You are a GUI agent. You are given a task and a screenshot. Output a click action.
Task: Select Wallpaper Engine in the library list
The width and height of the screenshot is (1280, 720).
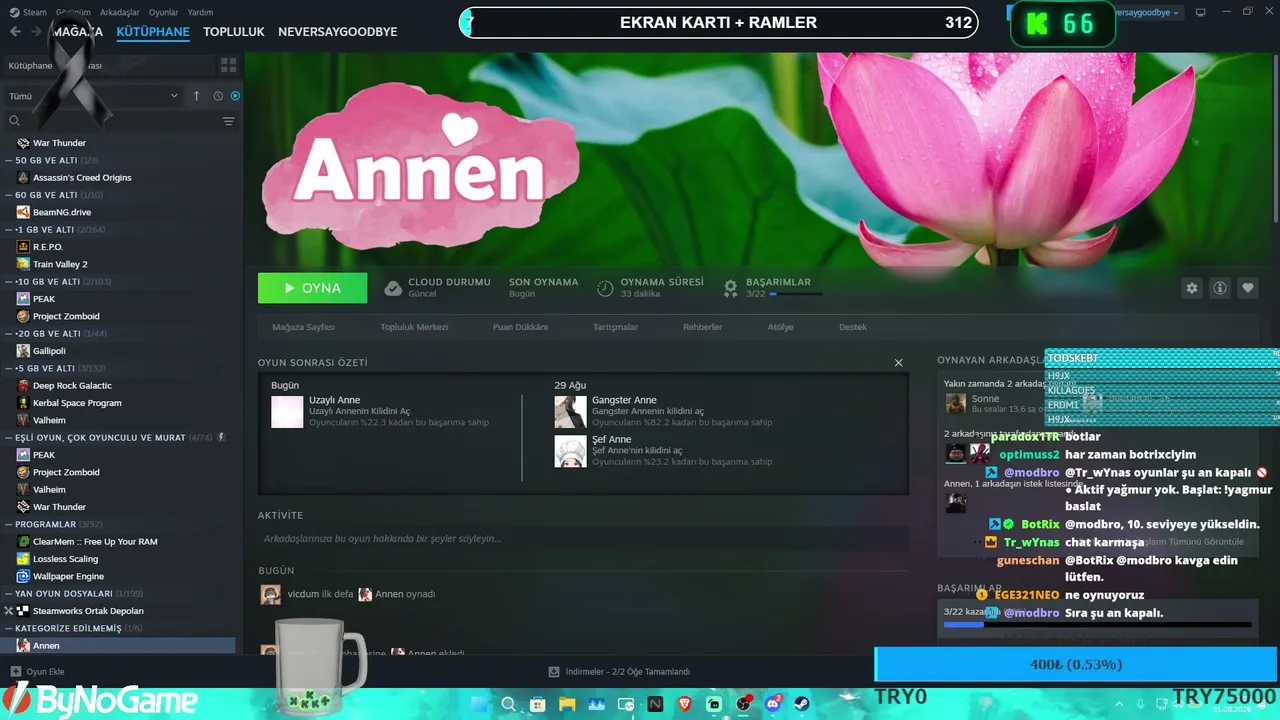68,576
